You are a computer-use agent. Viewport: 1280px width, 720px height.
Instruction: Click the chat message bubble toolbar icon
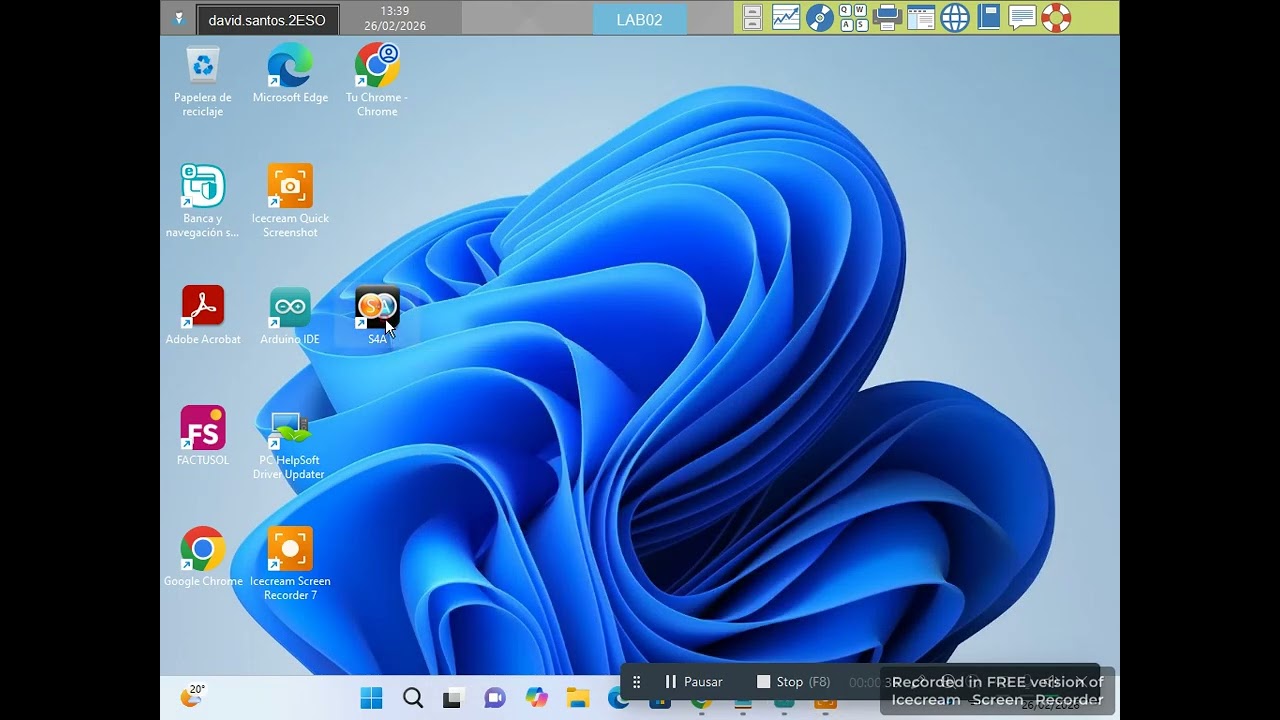pyautogui.click(x=1022, y=17)
